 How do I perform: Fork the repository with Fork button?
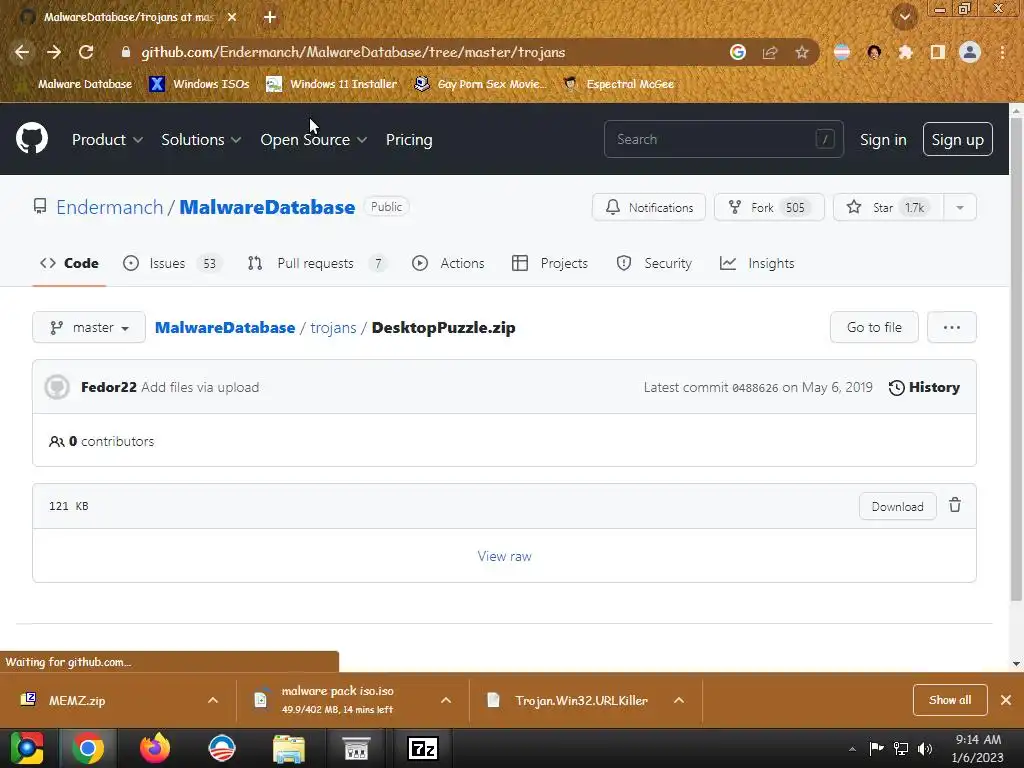point(769,208)
